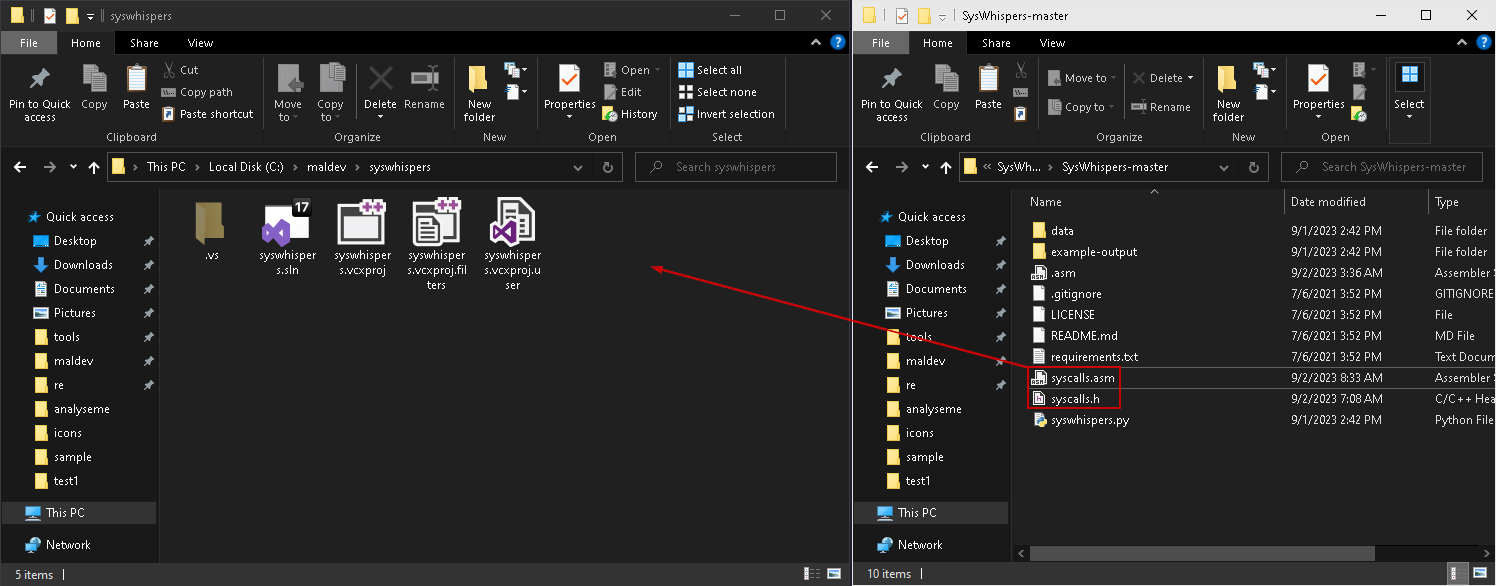Select the syswhispers.vcxproj.filters file

(436, 245)
